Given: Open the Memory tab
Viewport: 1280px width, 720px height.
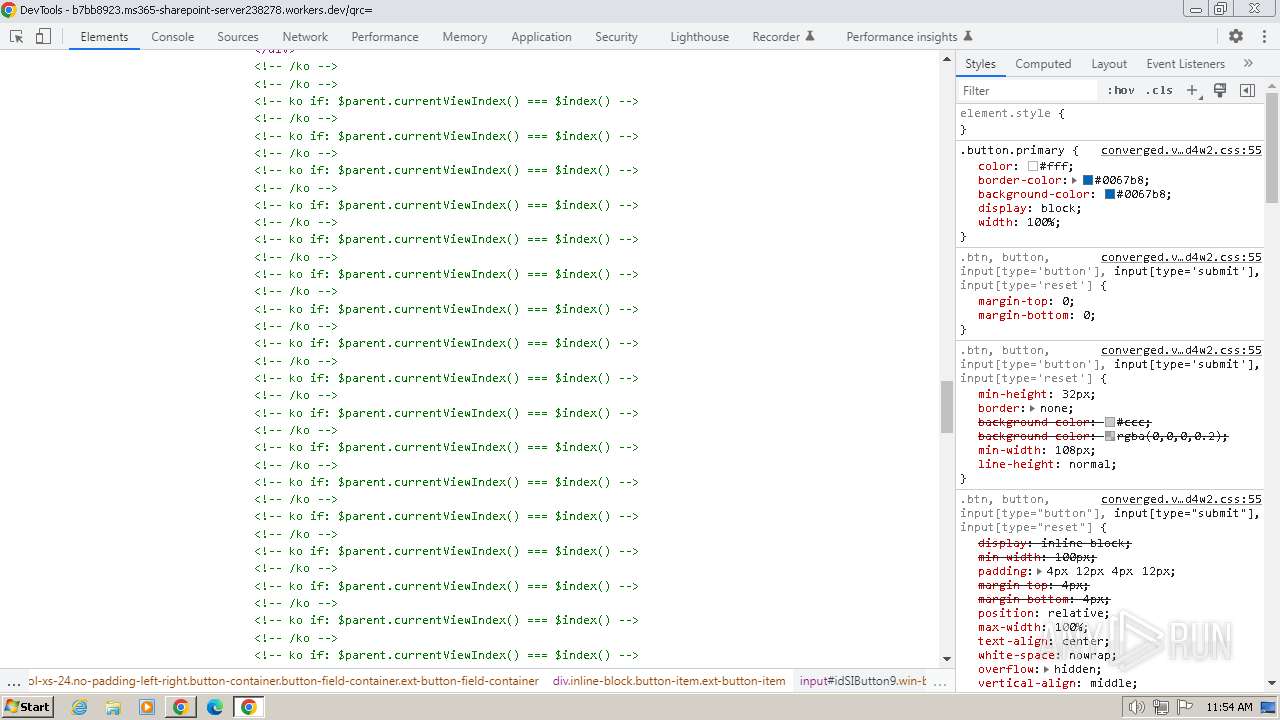Looking at the screenshot, I should (x=465, y=36).
